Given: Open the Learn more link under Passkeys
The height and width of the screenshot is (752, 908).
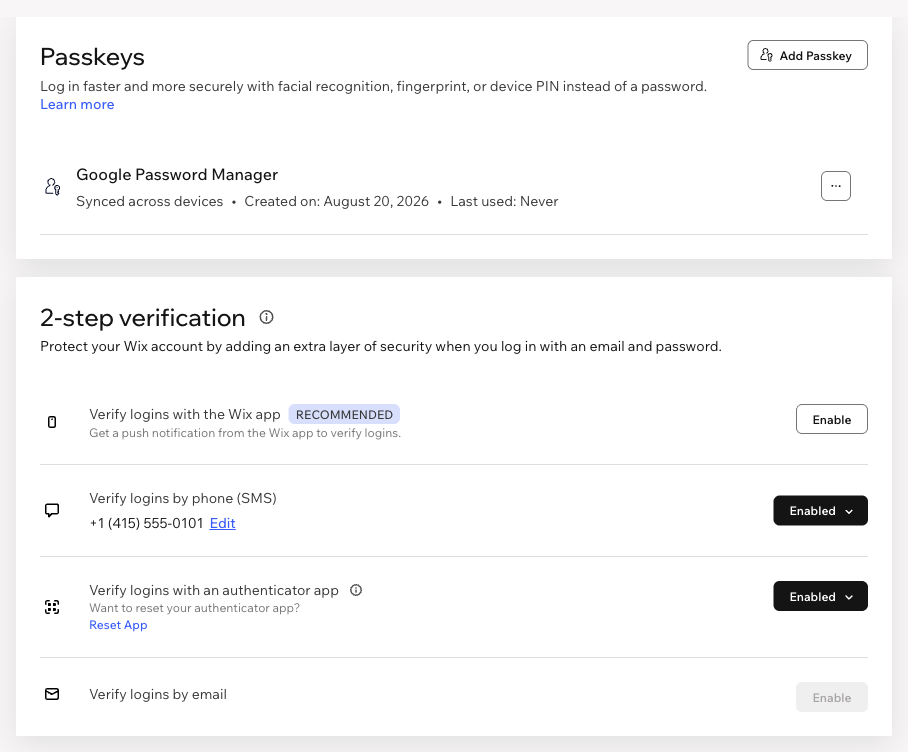Looking at the screenshot, I should coord(77,104).
